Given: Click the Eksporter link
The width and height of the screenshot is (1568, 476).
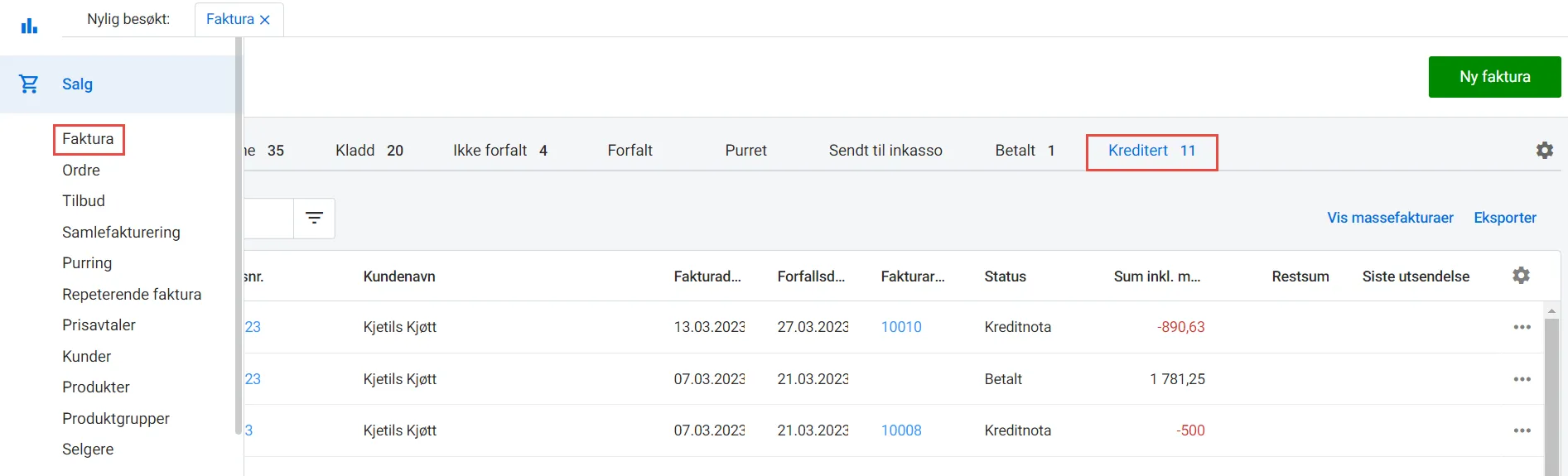Looking at the screenshot, I should point(1505,218).
